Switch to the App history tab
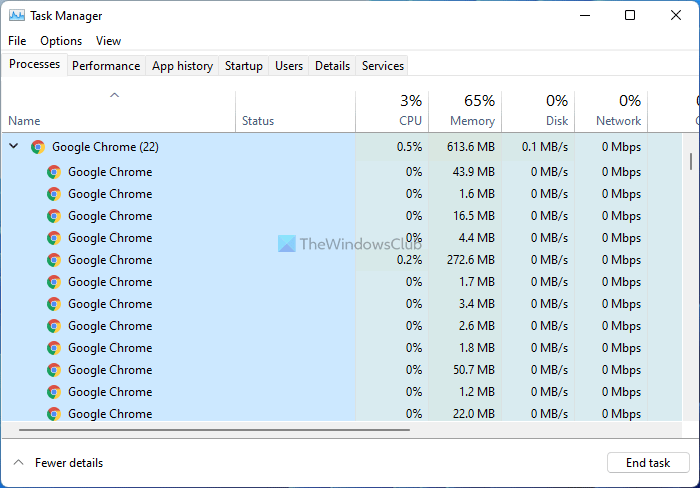Image resolution: width=700 pixels, height=488 pixels. 182,66
